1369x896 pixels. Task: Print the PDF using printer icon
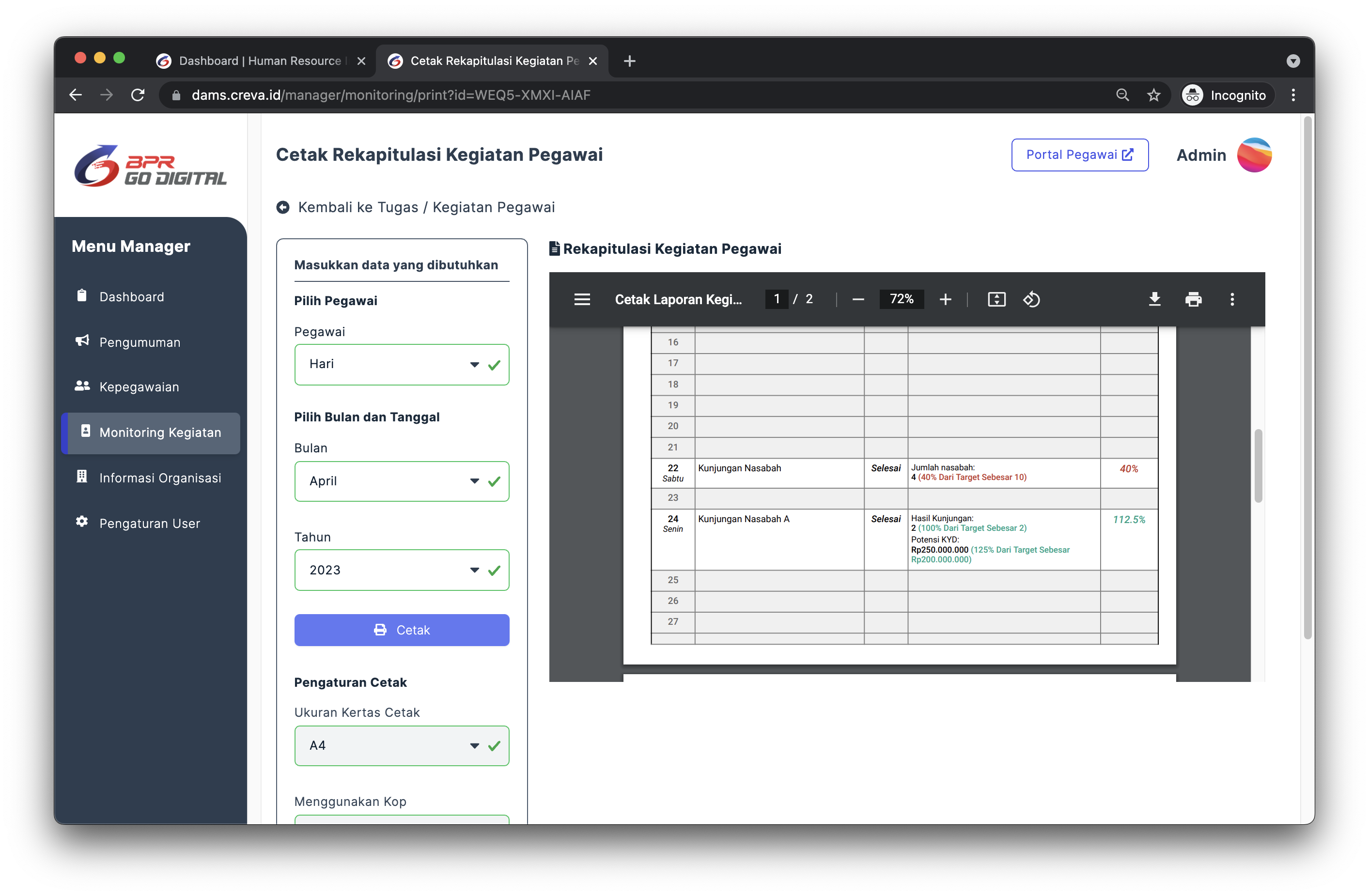[1194, 299]
